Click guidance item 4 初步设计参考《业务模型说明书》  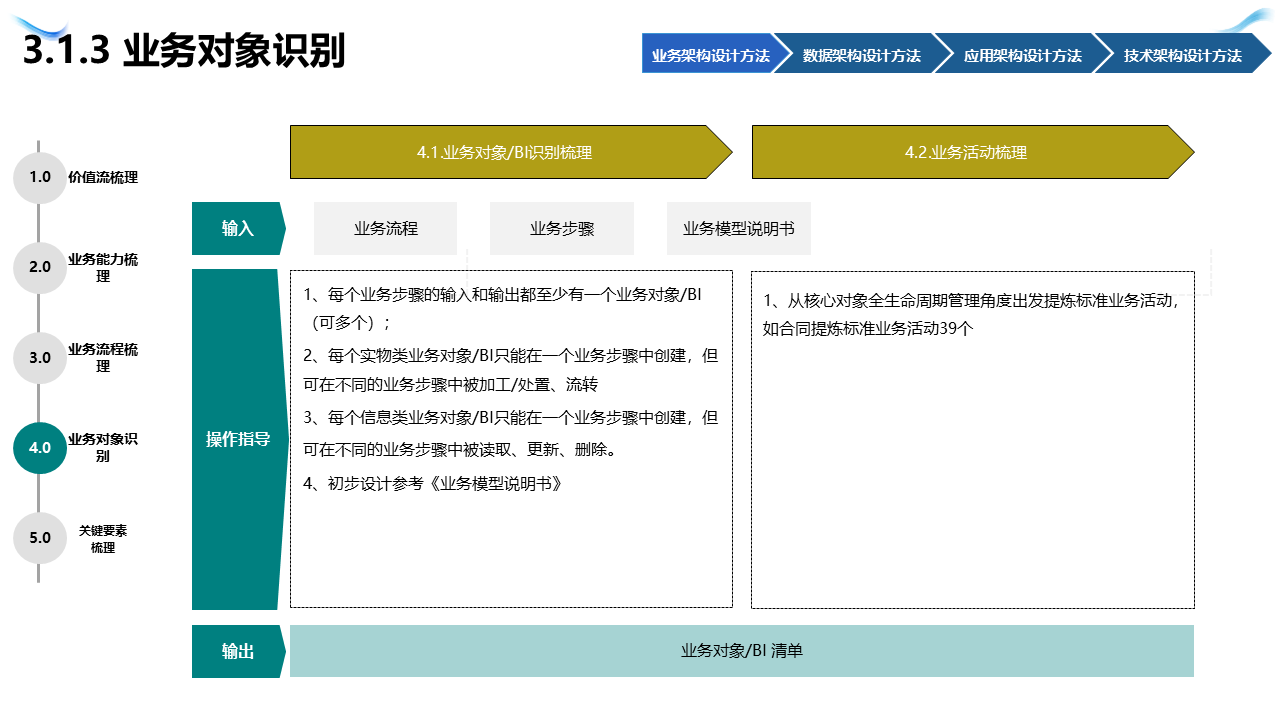[432, 483]
